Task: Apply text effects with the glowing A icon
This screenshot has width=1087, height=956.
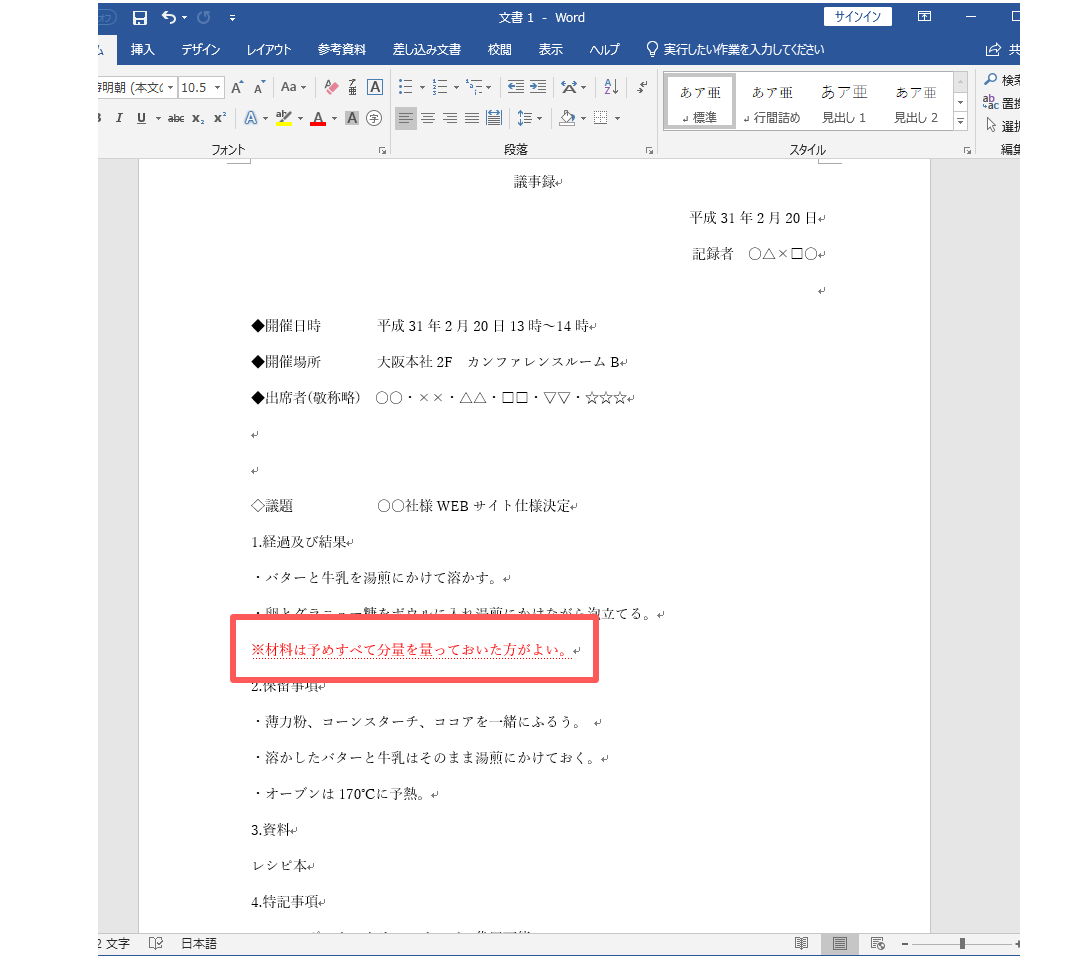Action: tap(250, 118)
